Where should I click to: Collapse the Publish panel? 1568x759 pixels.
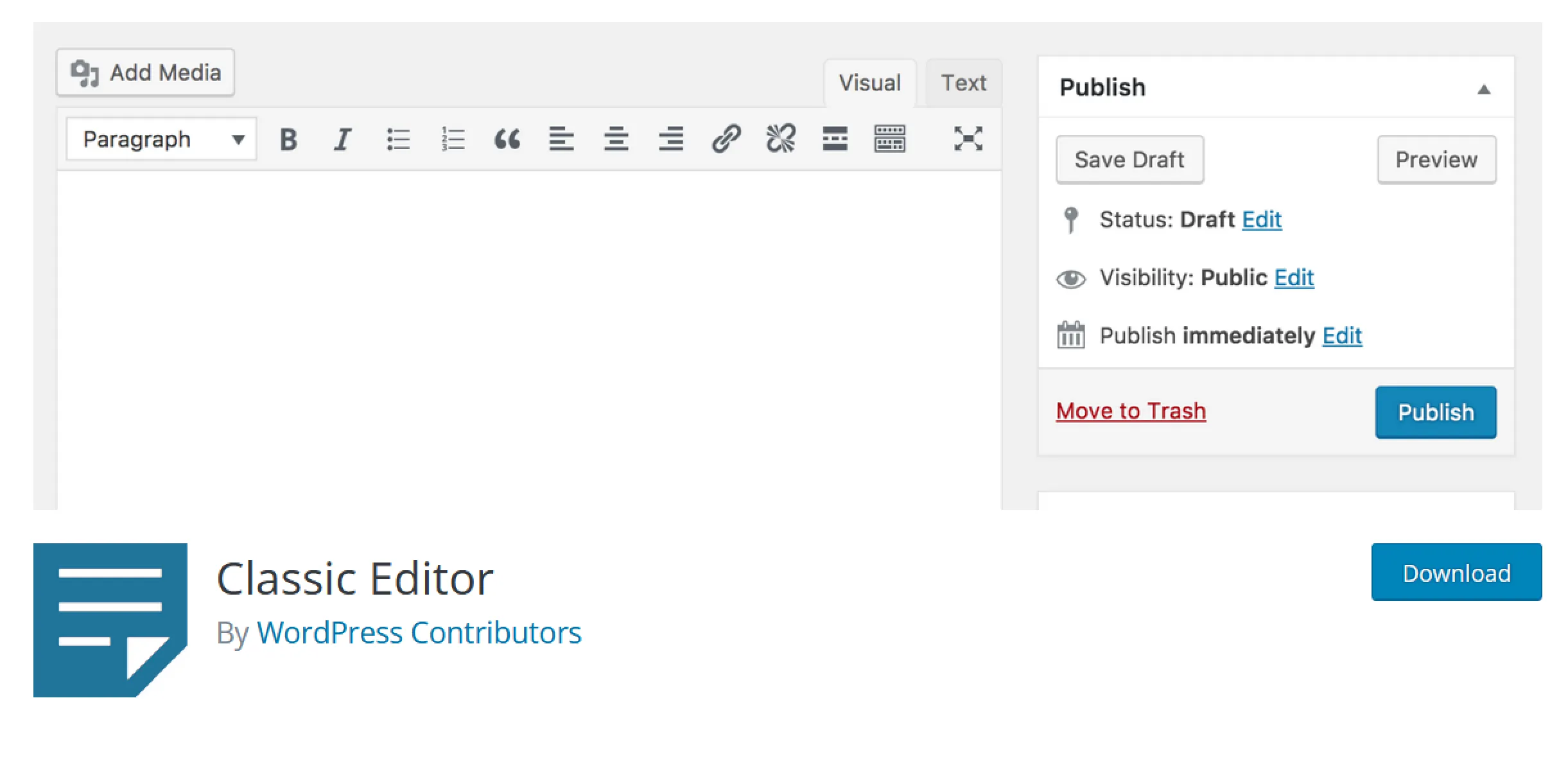pyautogui.click(x=1485, y=90)
